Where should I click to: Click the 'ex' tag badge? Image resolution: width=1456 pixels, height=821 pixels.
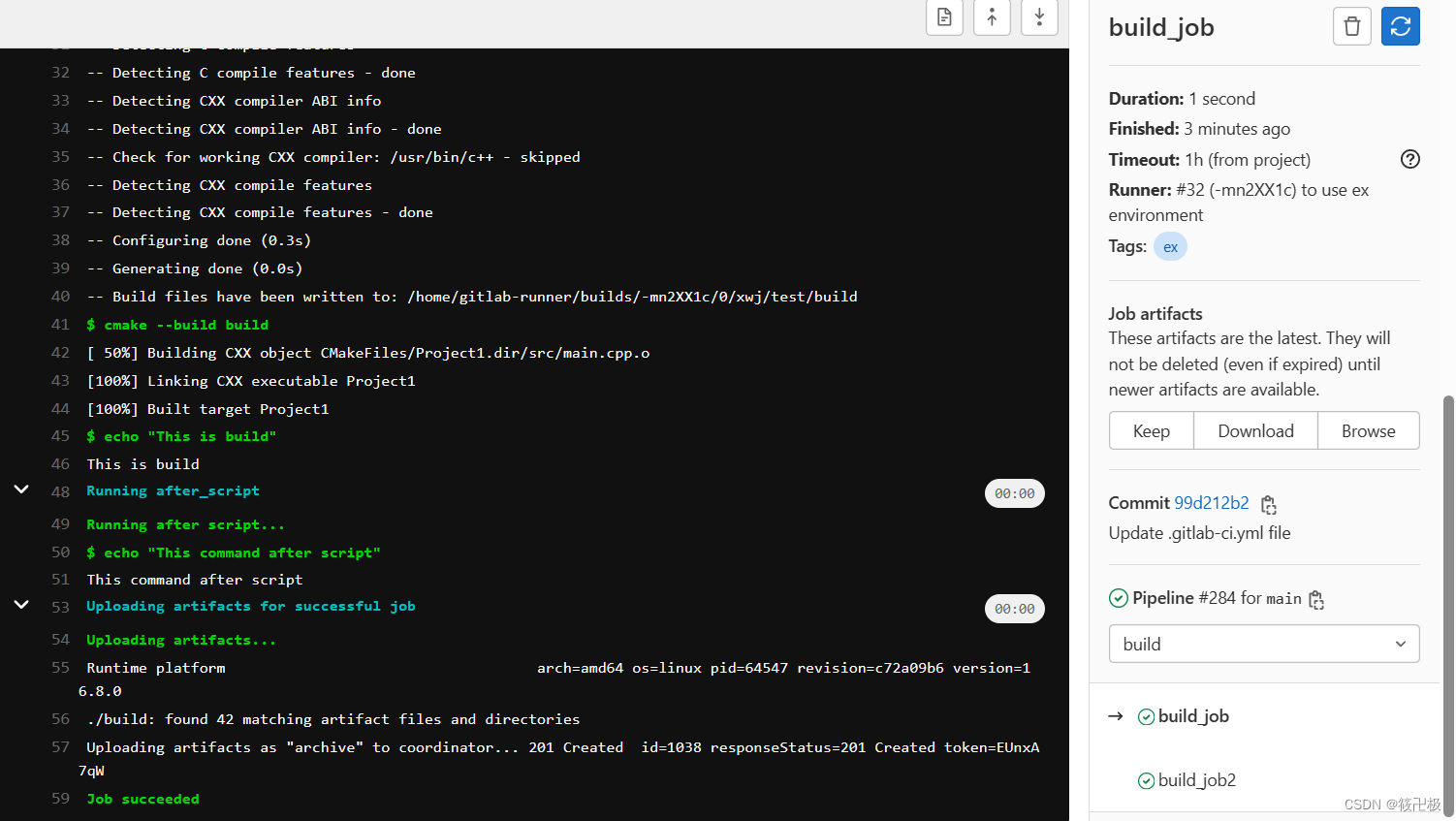coord(1170,247)
